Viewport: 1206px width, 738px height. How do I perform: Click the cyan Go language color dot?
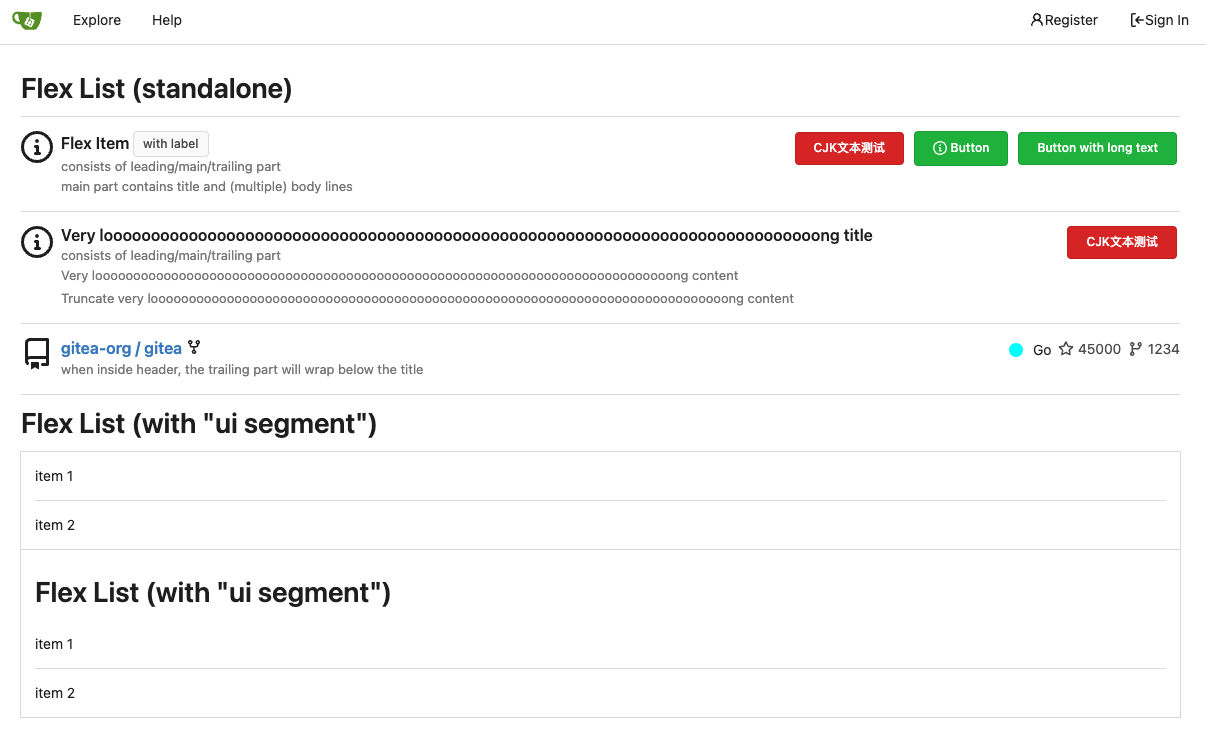tap(1016, 350)
